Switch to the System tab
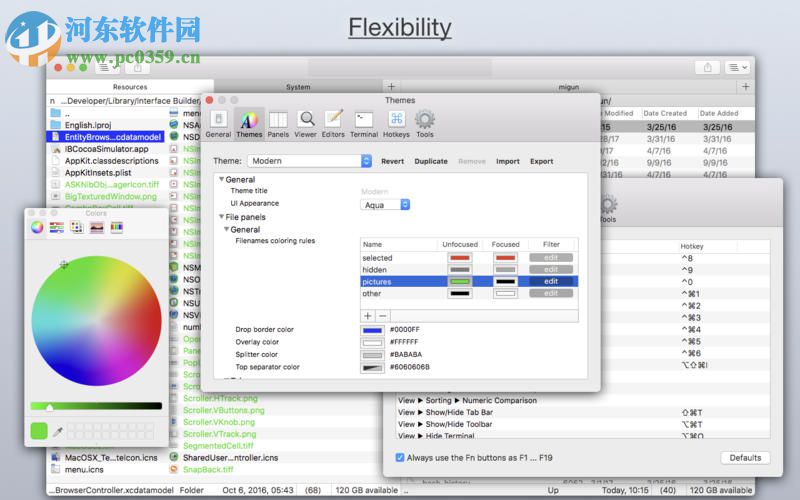800x500 pixels. [x=298, y=87]
